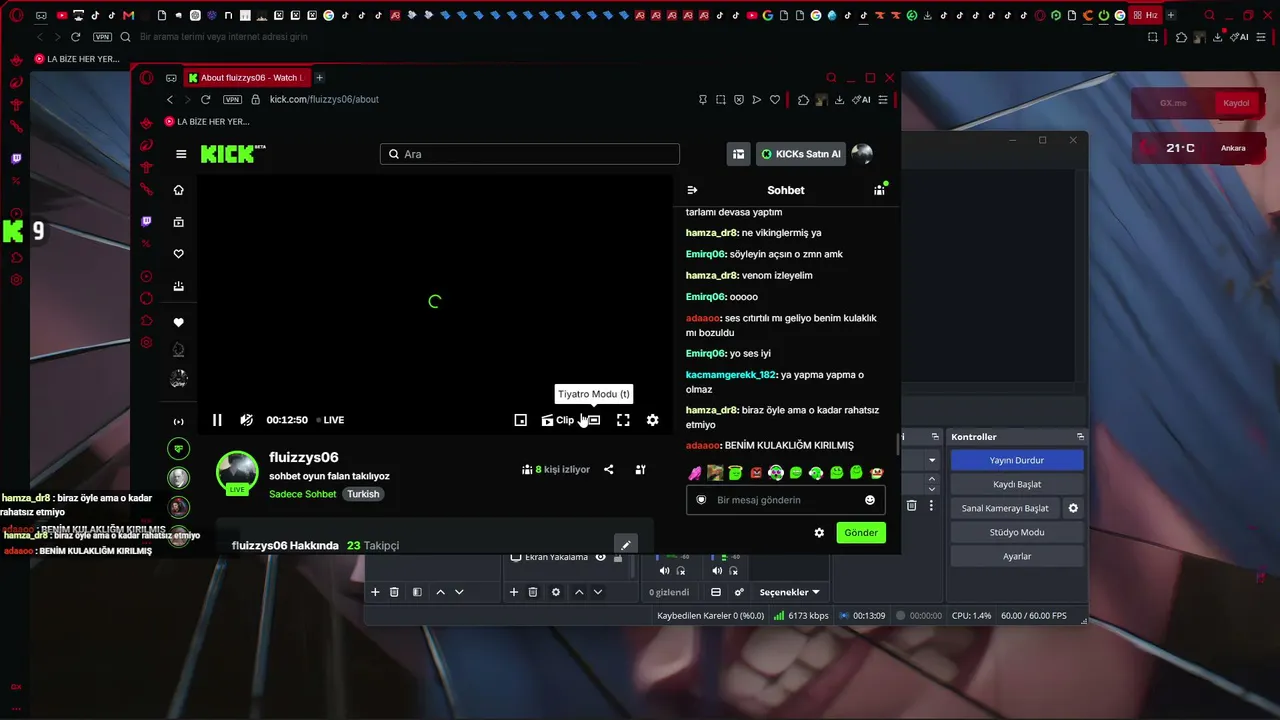Add a new source in OBS
The image size is (1280, 720).
513,592
